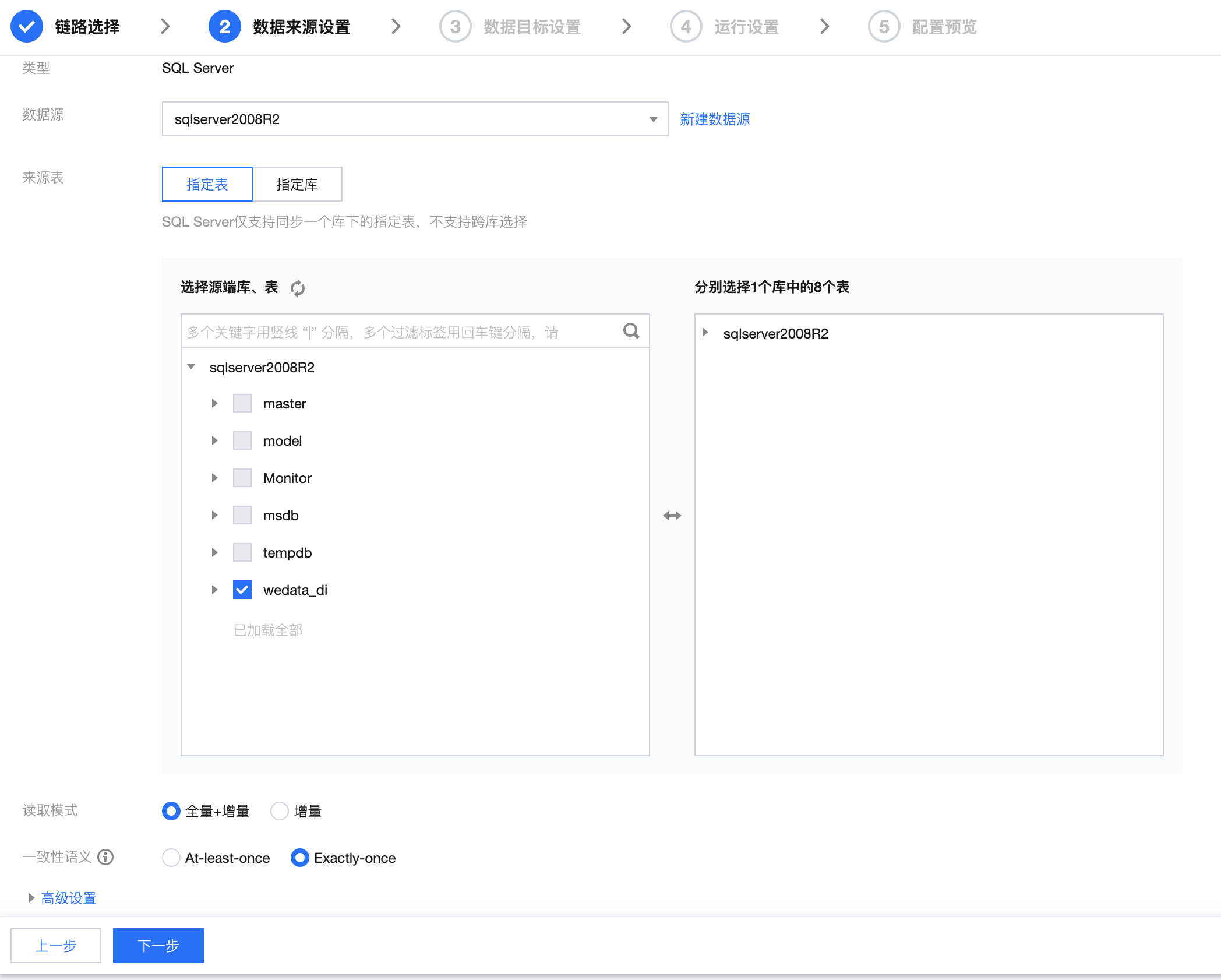1221x980 pixels.
Task: Switch to the 指定库 tab
Action: point(297,184)
